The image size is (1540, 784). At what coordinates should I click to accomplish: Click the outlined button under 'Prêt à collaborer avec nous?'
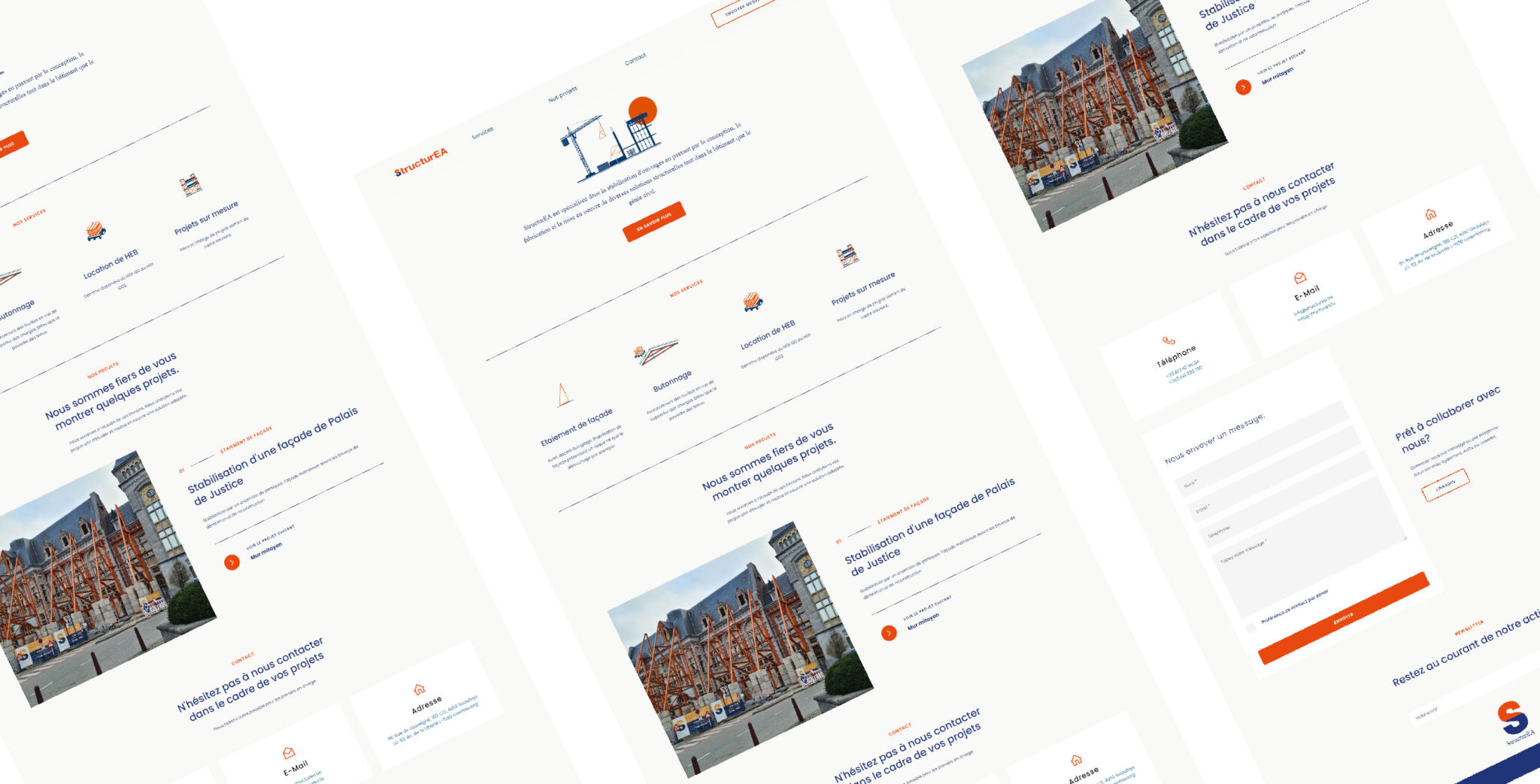1445,485
